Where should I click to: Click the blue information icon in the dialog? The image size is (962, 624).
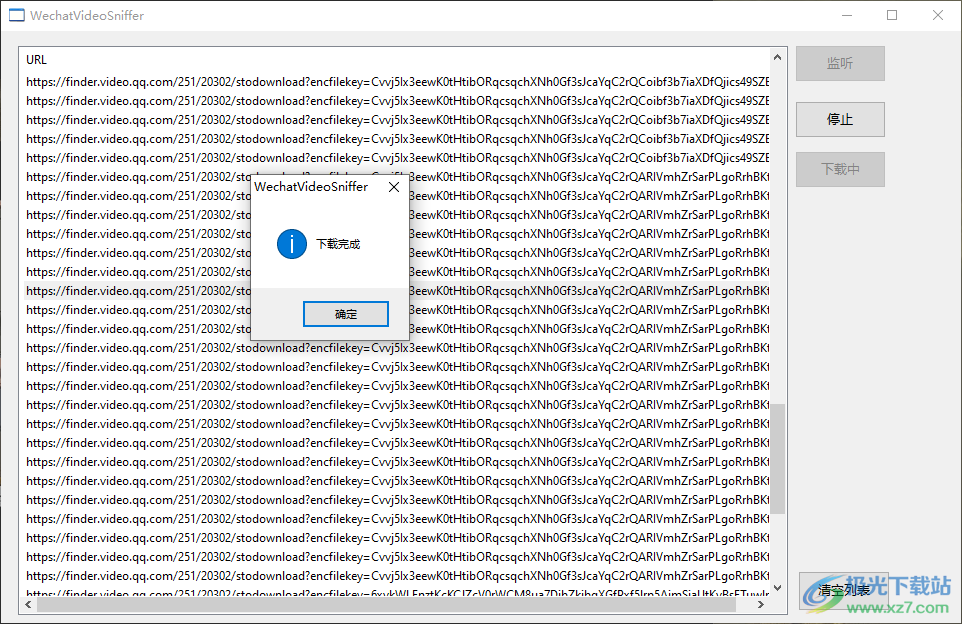[x=292, y=244]
